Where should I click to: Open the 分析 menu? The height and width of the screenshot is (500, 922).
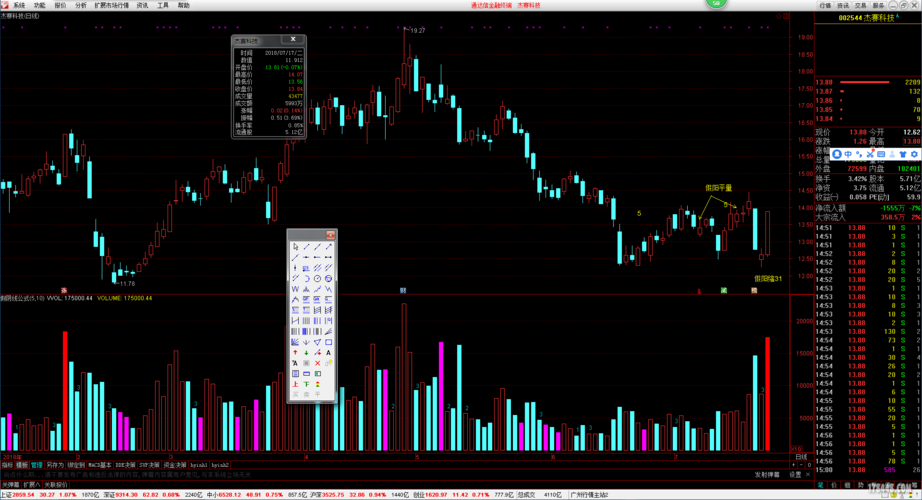[x=81, y=5]
